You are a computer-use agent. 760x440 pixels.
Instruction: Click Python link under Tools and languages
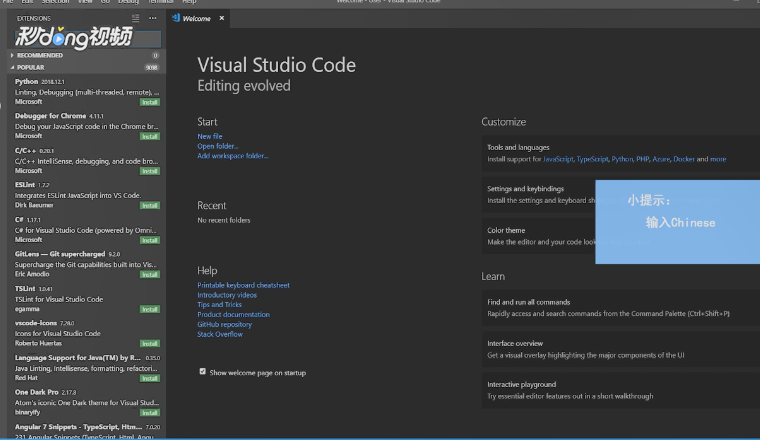[622, 159]
